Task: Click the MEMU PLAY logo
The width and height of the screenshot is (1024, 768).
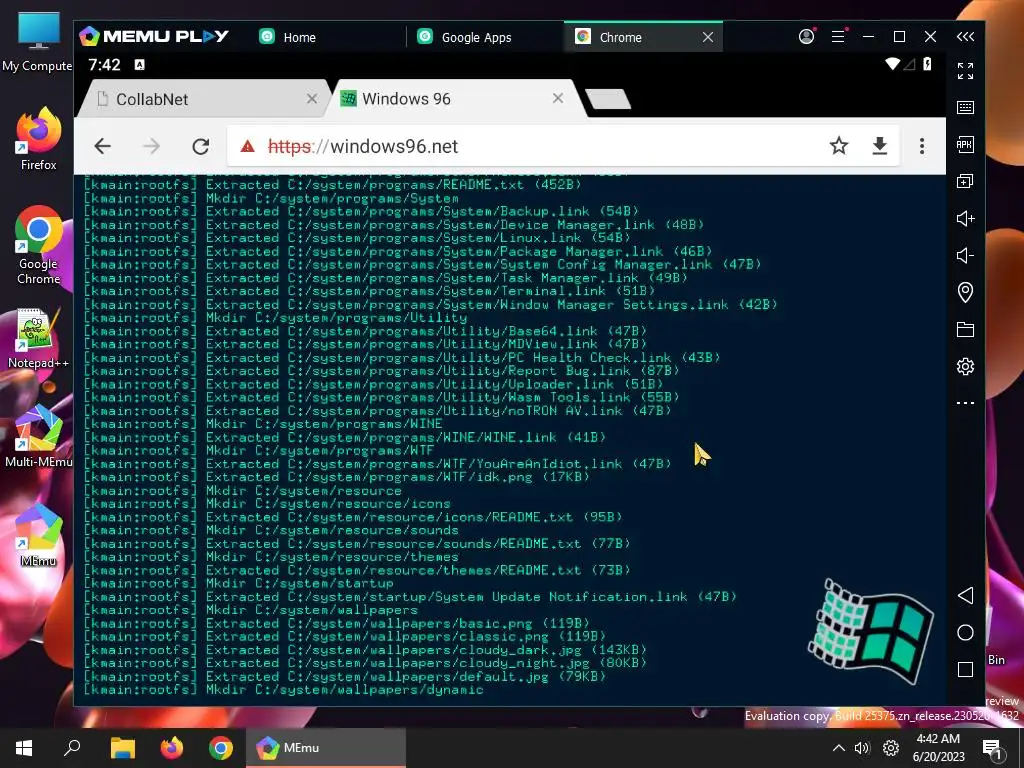Action: (x=154, y=36)
